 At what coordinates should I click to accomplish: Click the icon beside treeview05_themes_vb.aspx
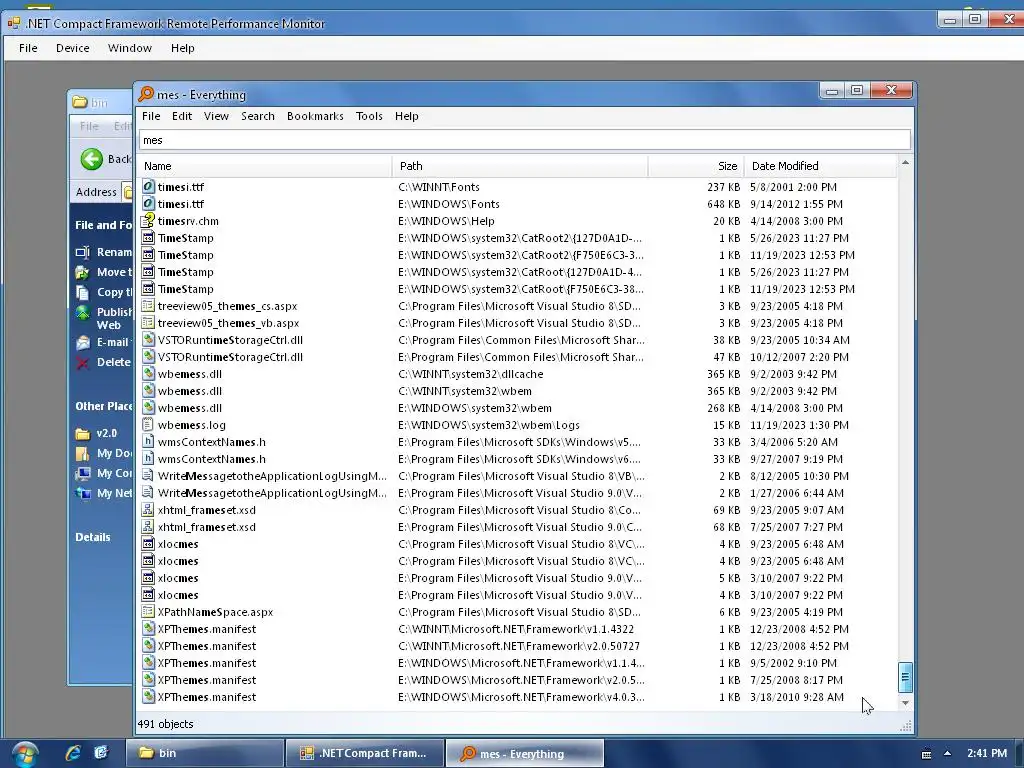coord(148,323)
